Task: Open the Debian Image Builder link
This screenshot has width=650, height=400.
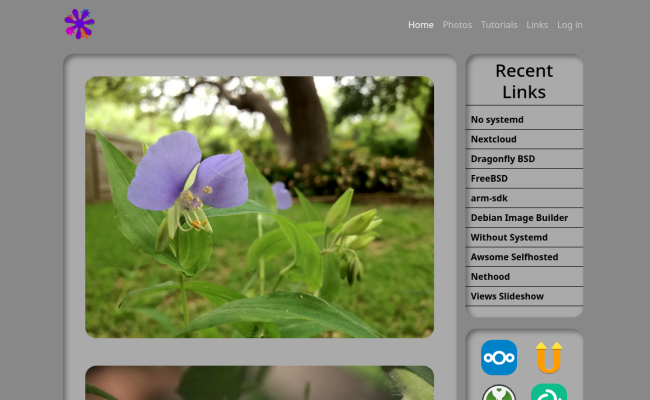Action: pos(519,218)
